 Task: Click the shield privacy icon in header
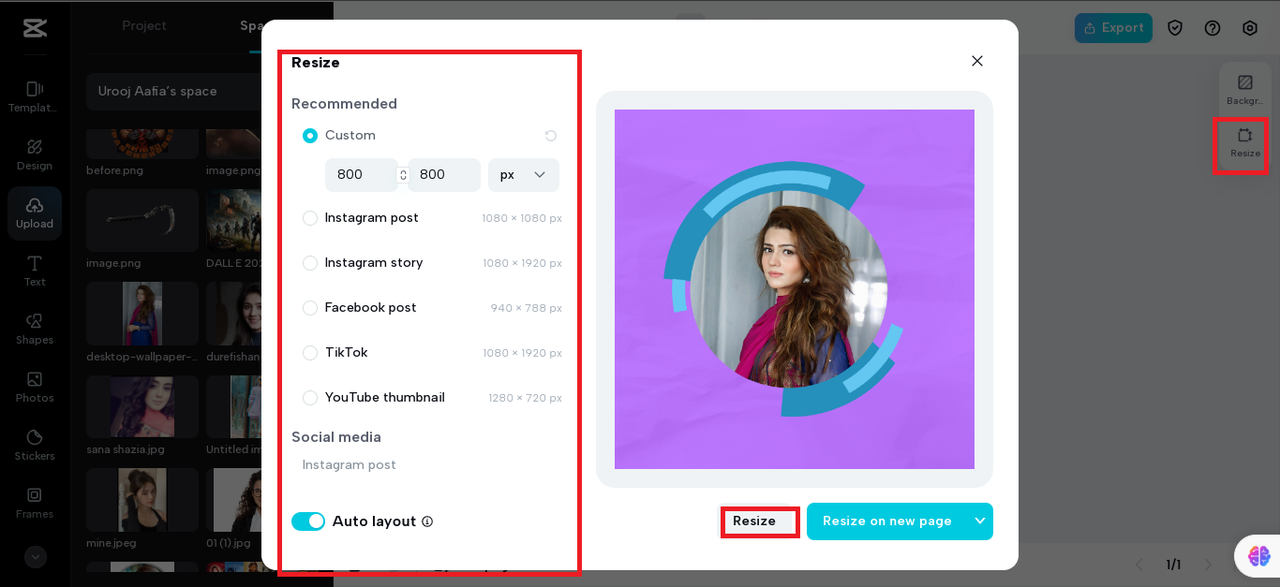coord(1175,28)
